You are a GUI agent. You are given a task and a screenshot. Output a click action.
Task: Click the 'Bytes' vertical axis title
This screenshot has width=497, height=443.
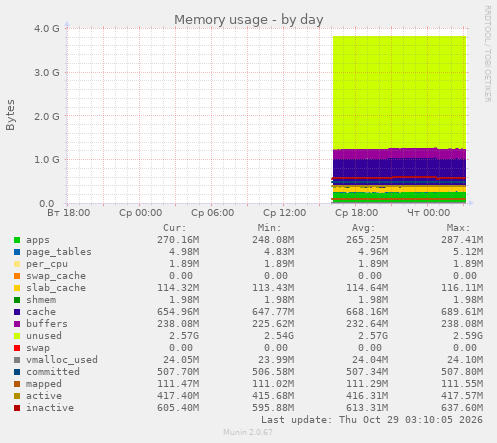coord(10,115)
